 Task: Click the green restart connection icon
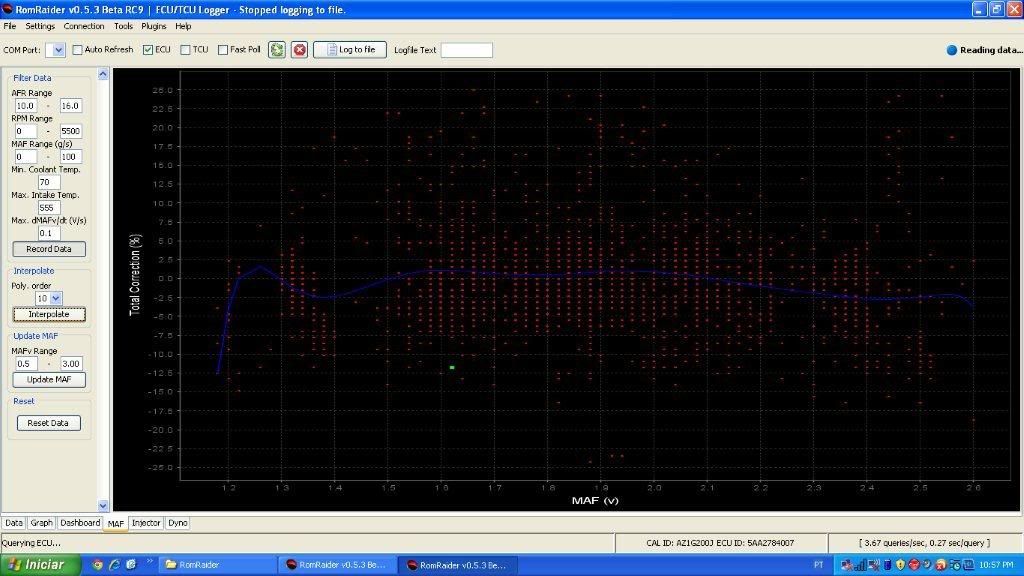(x=277, y=49)
